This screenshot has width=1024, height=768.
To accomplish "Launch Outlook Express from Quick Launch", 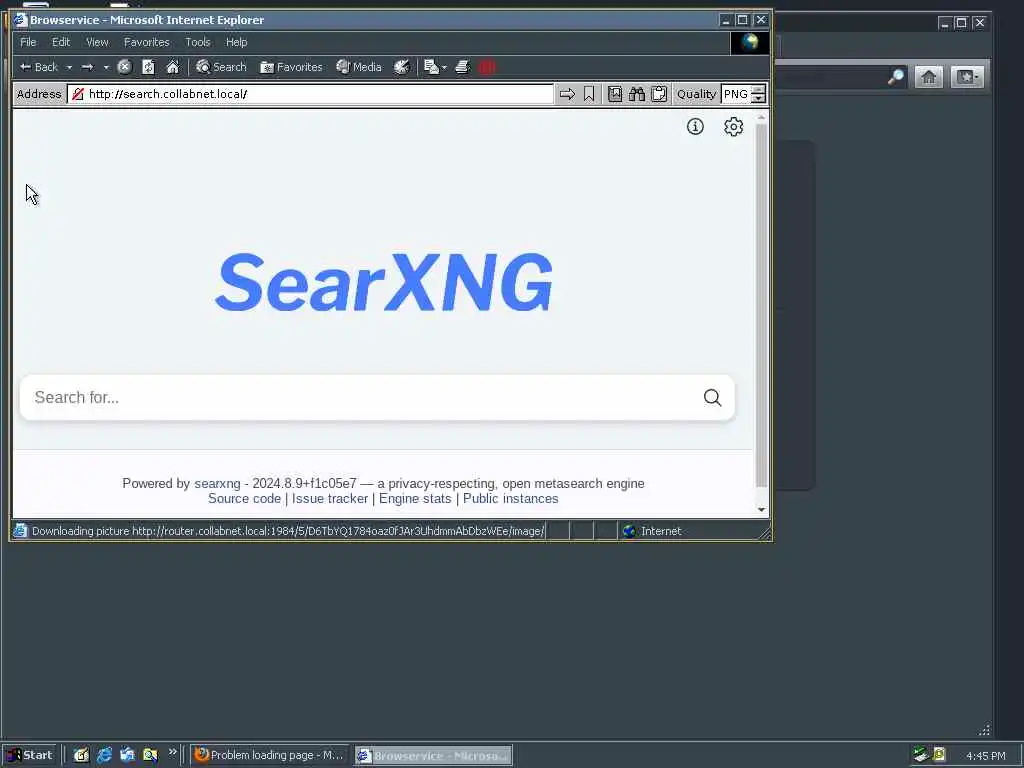I will [x=127, y=756].
